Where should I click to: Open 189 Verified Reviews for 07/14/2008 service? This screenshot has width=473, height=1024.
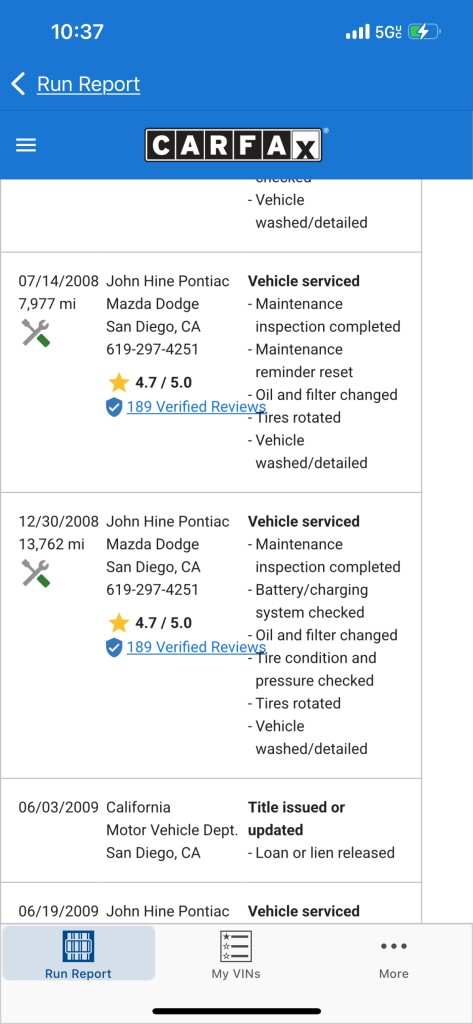(196, 407)
